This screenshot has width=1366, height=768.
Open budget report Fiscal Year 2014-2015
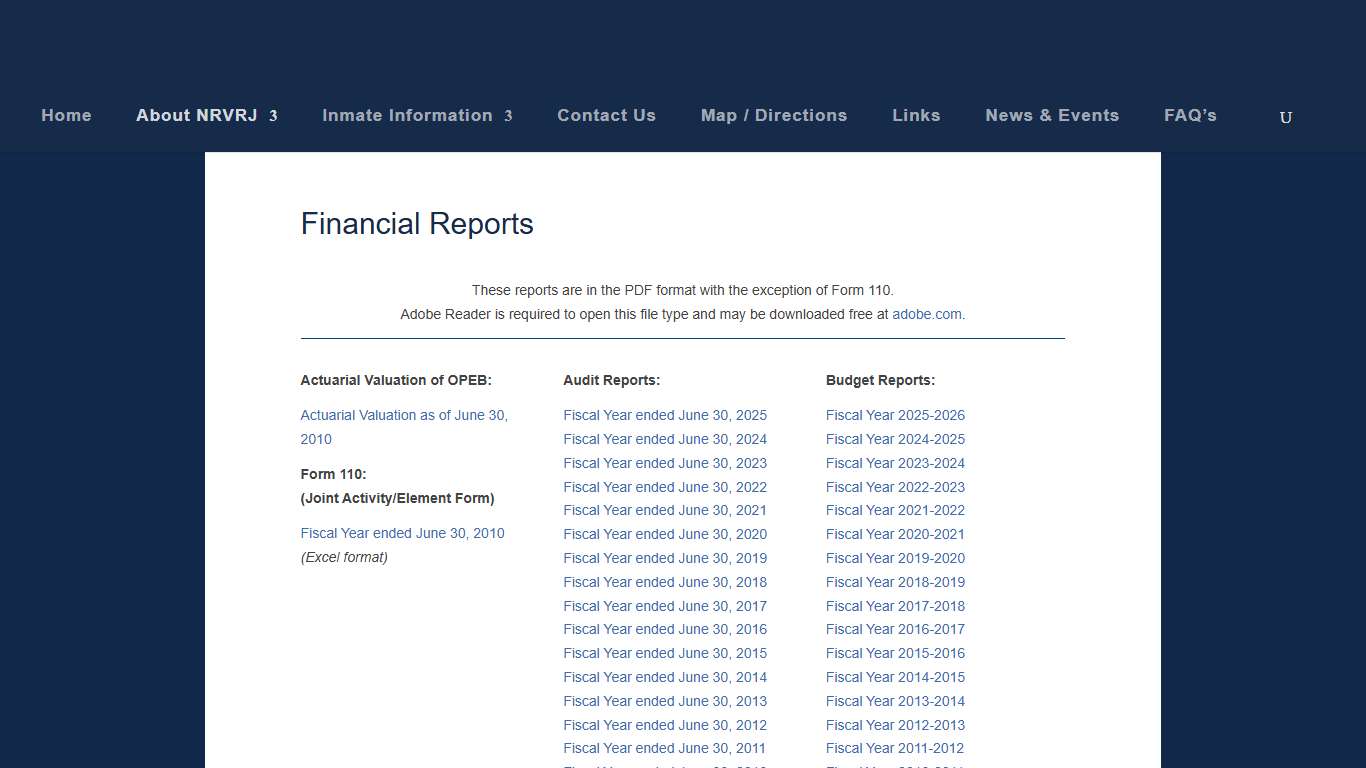tap(895, 677)
